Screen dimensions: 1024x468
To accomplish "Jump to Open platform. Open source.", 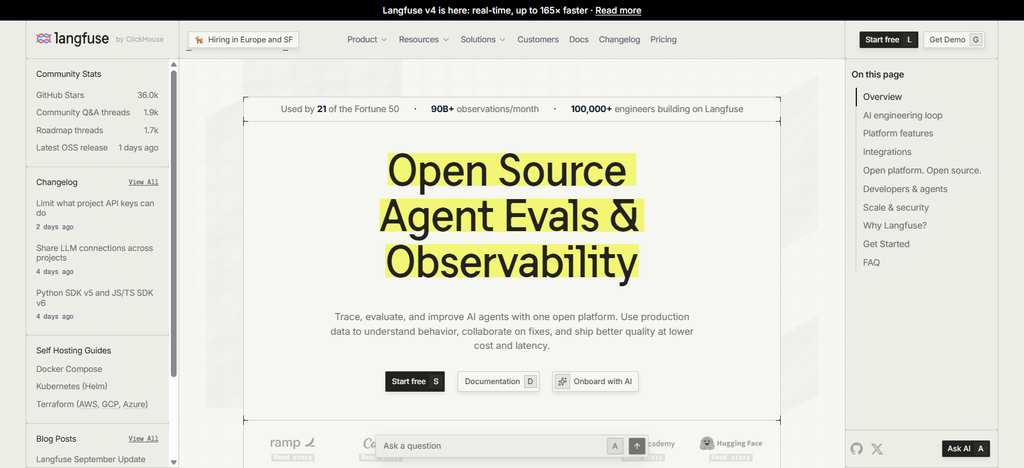I will (x=922, y=170).
